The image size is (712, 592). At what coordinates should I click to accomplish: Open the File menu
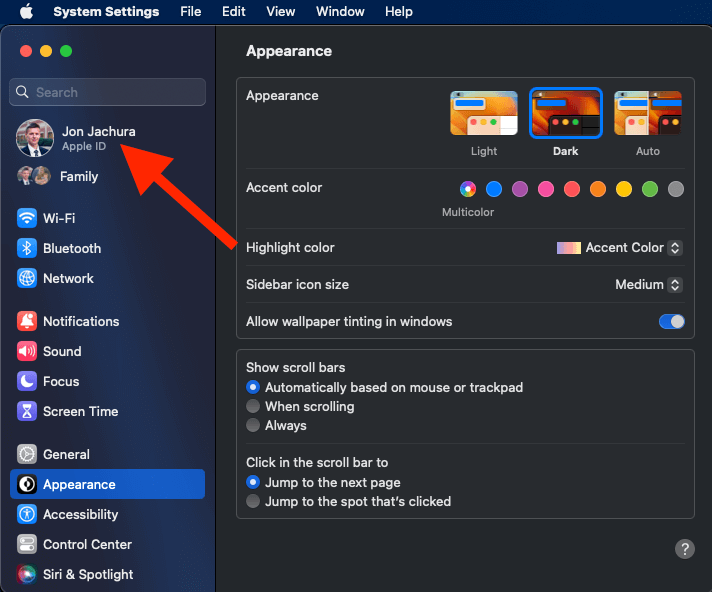190,11
